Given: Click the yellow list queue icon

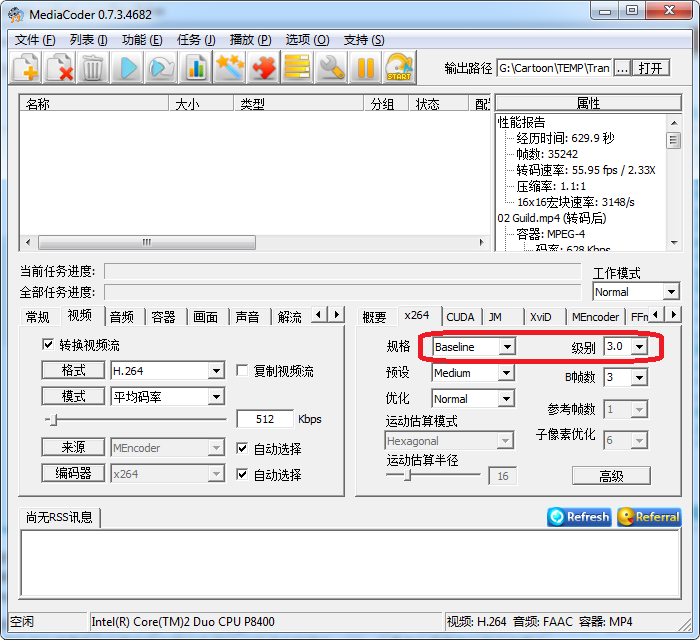Looking at the screenshot, I should click(297, 68).
